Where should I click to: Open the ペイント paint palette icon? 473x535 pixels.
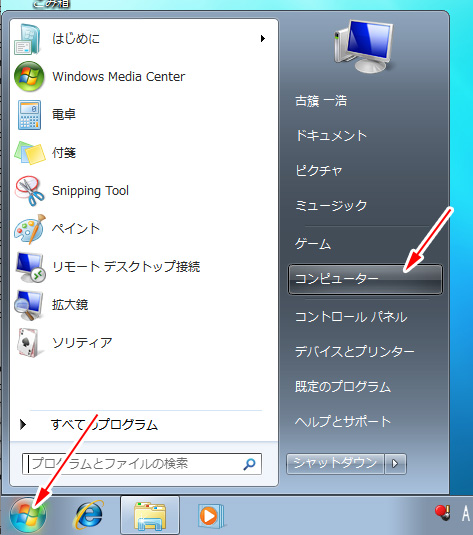[30, 229]
